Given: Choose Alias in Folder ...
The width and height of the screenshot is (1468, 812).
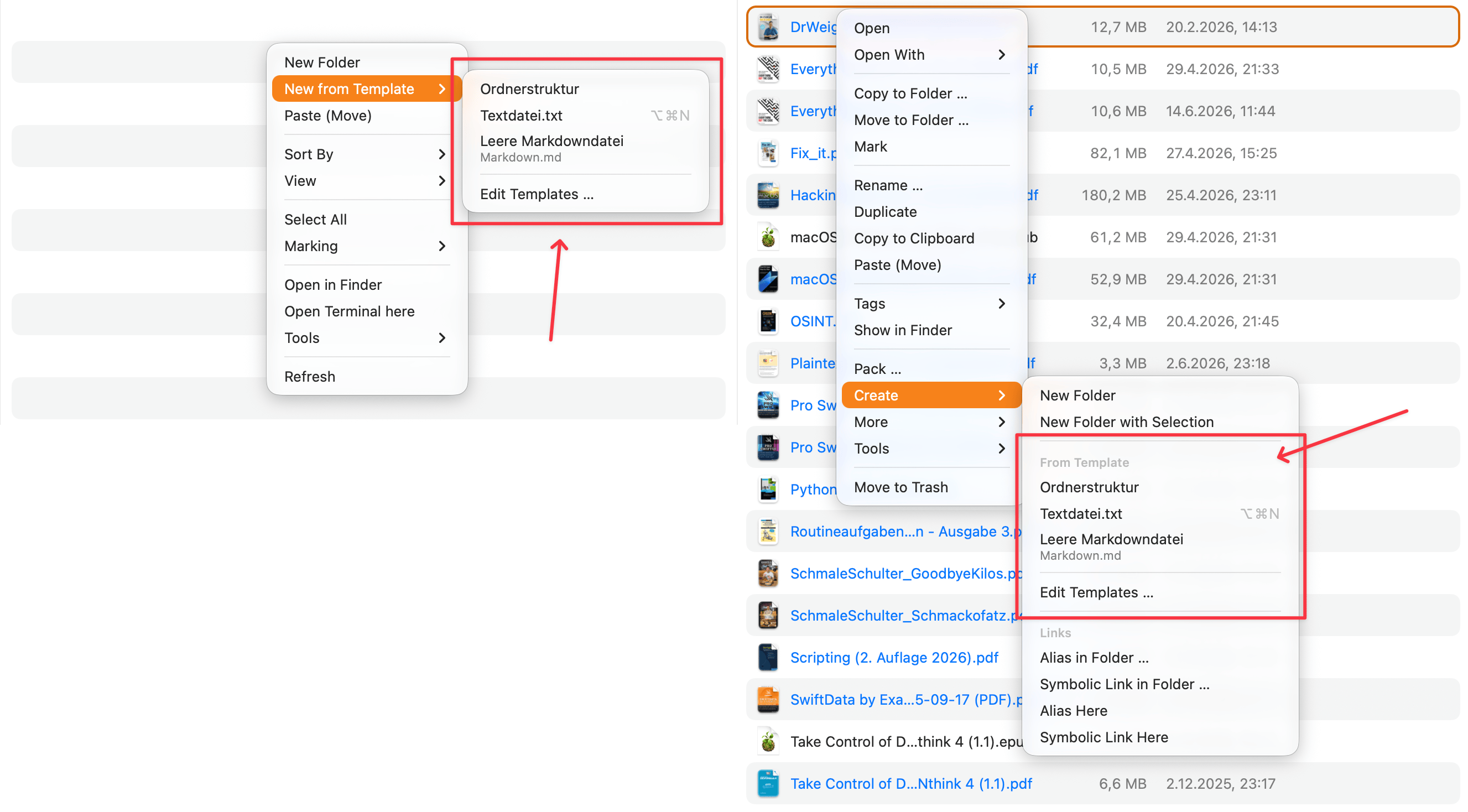Looking at the screenshot, I should click(x=1160, y=658).
